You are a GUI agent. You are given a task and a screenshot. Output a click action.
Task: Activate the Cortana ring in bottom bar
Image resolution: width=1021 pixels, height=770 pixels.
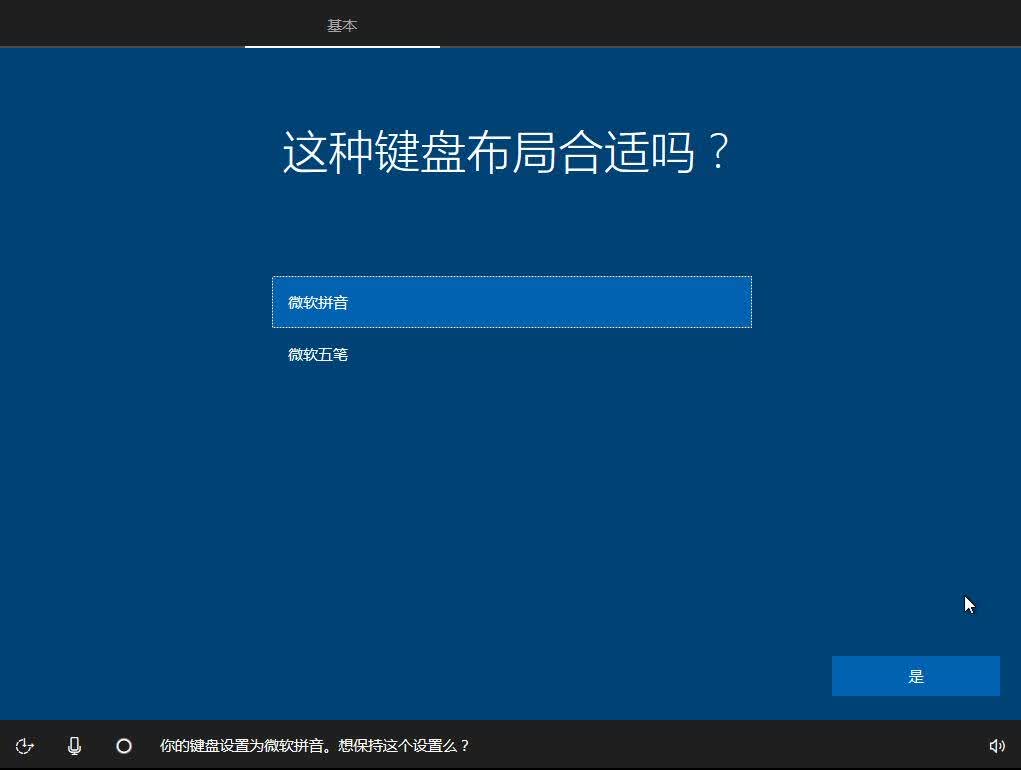pos(124,746)
